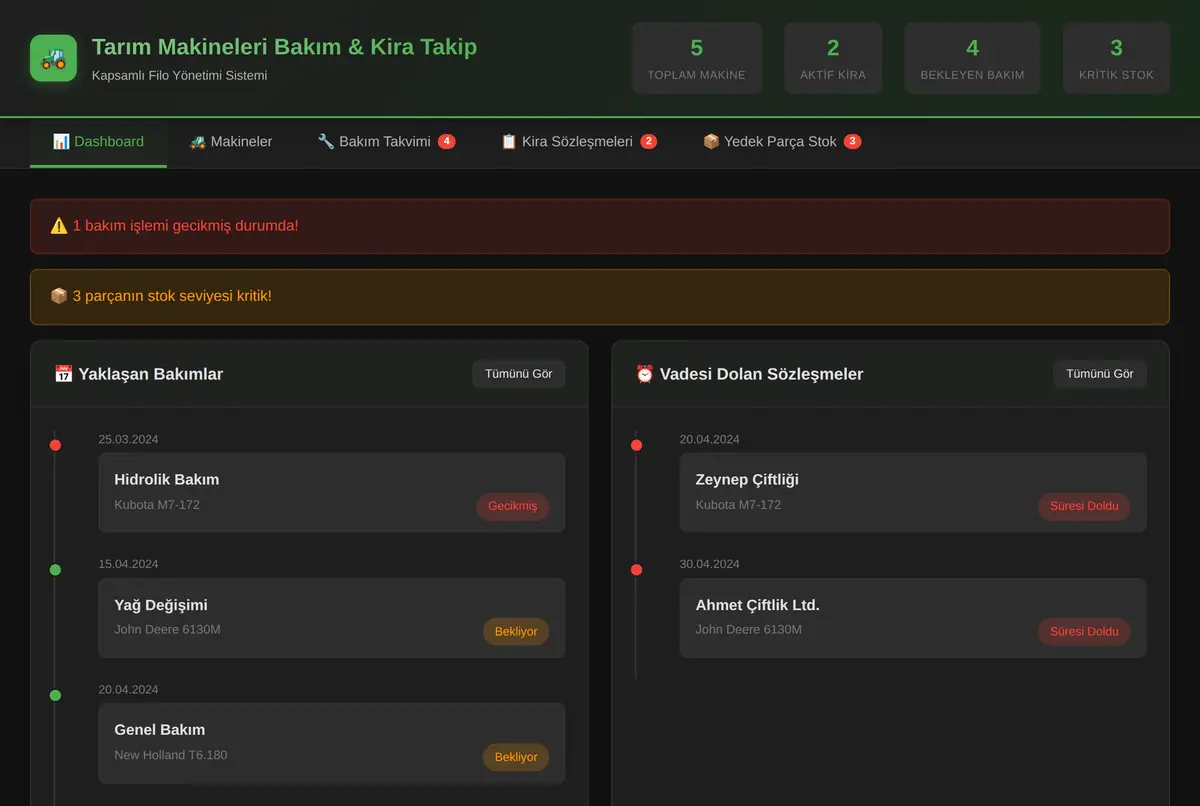The height and width of the screenshot is (806, 1200).
Task: Click Tümünü Gör in Yaklaşan Bakımlar
Action: pyautogui.click(x=518, y=374)
